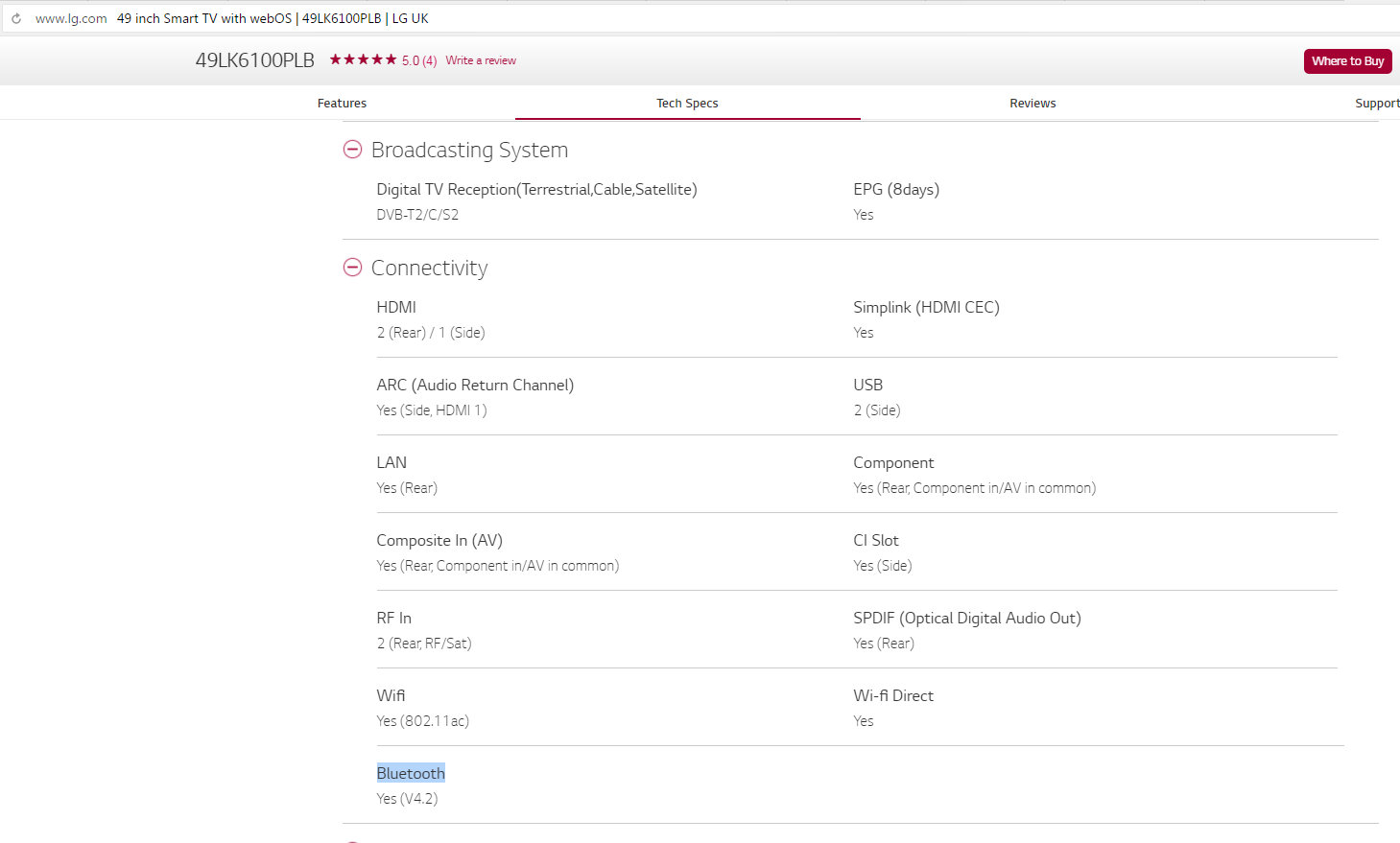Click the reload icon in address bar

[x=16, y=18]
